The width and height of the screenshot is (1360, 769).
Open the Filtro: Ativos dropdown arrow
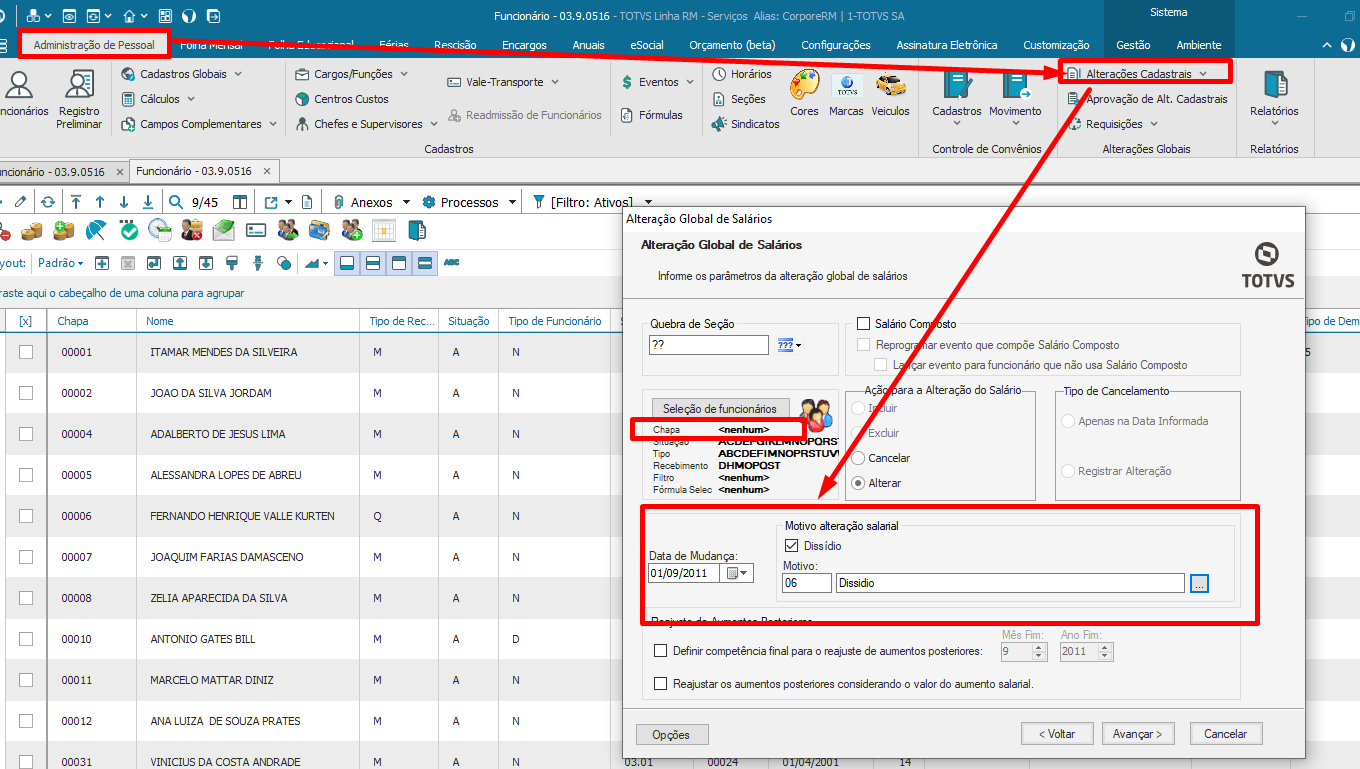point(648,202)
